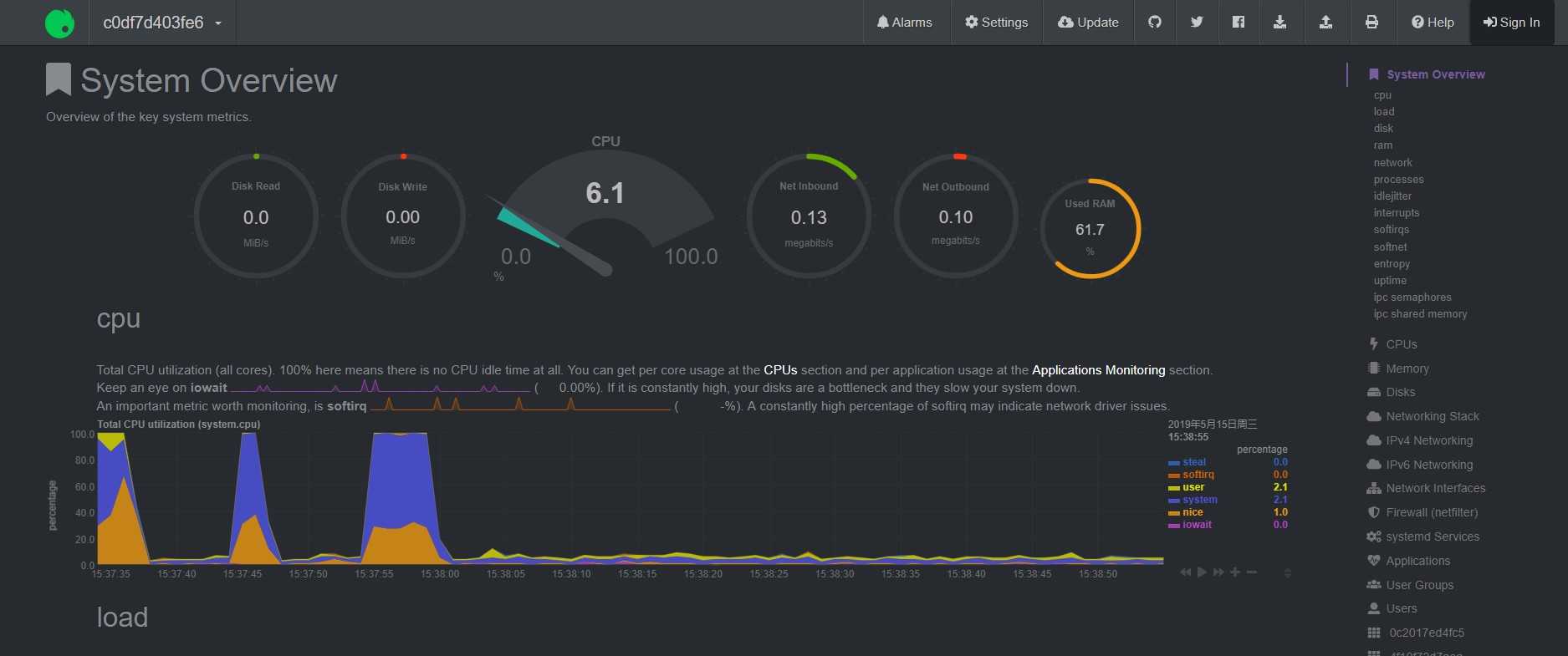1568x656 pixels.
Task: Click the 0c2017ed4fc5 grid icon
Action: tap(1373, 633)
